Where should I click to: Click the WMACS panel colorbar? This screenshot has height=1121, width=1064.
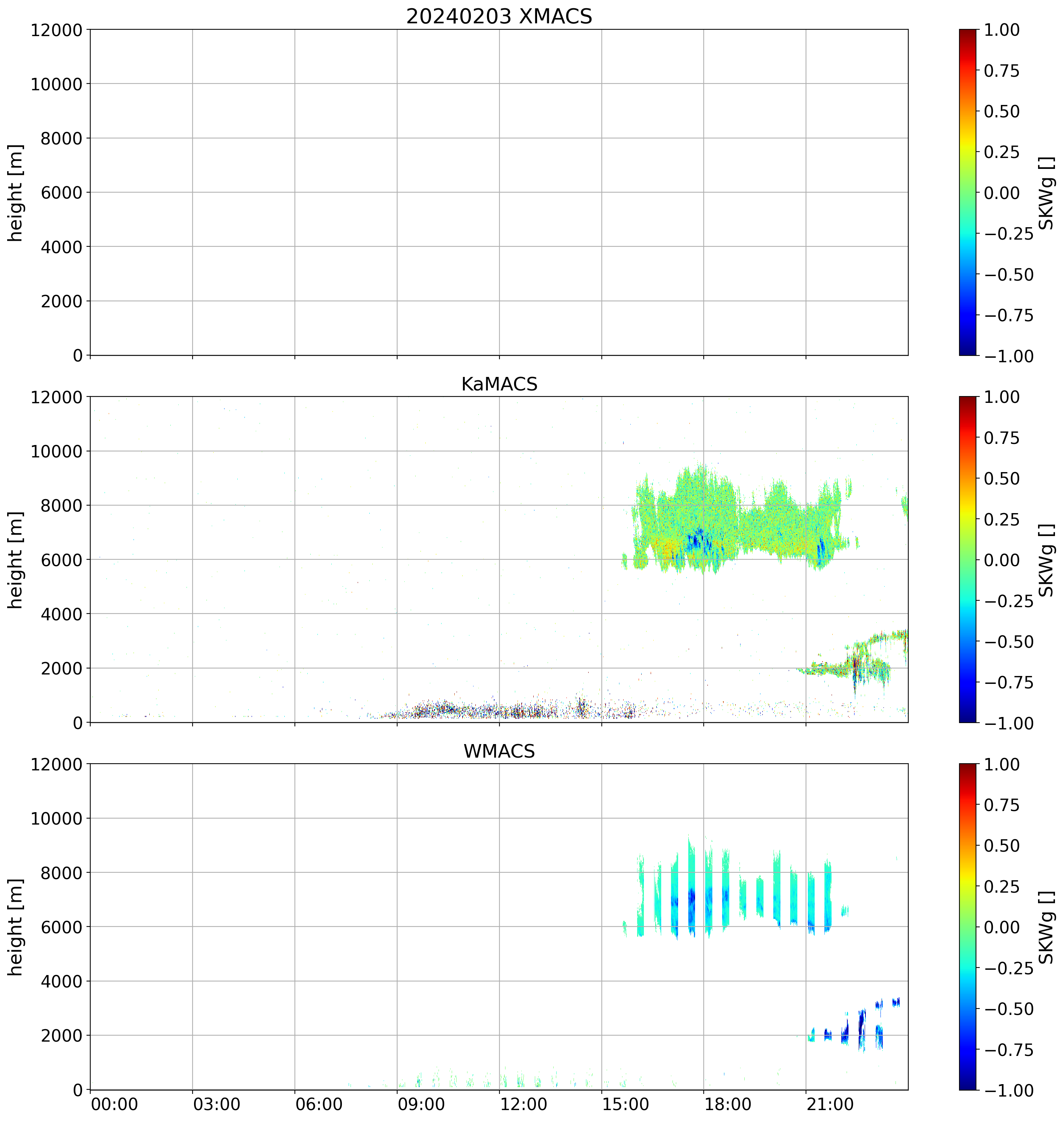coord(968,927)
